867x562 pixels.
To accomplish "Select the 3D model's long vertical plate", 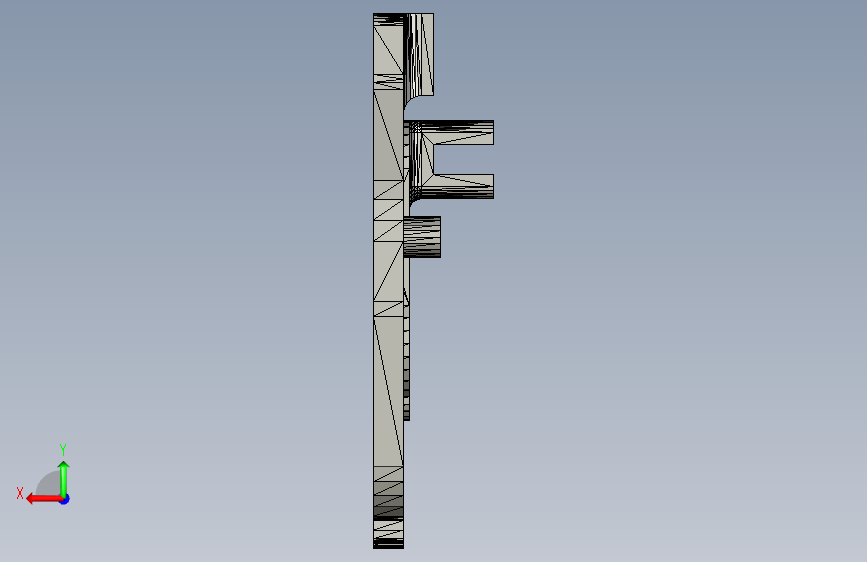I will (x=388, y=281).
